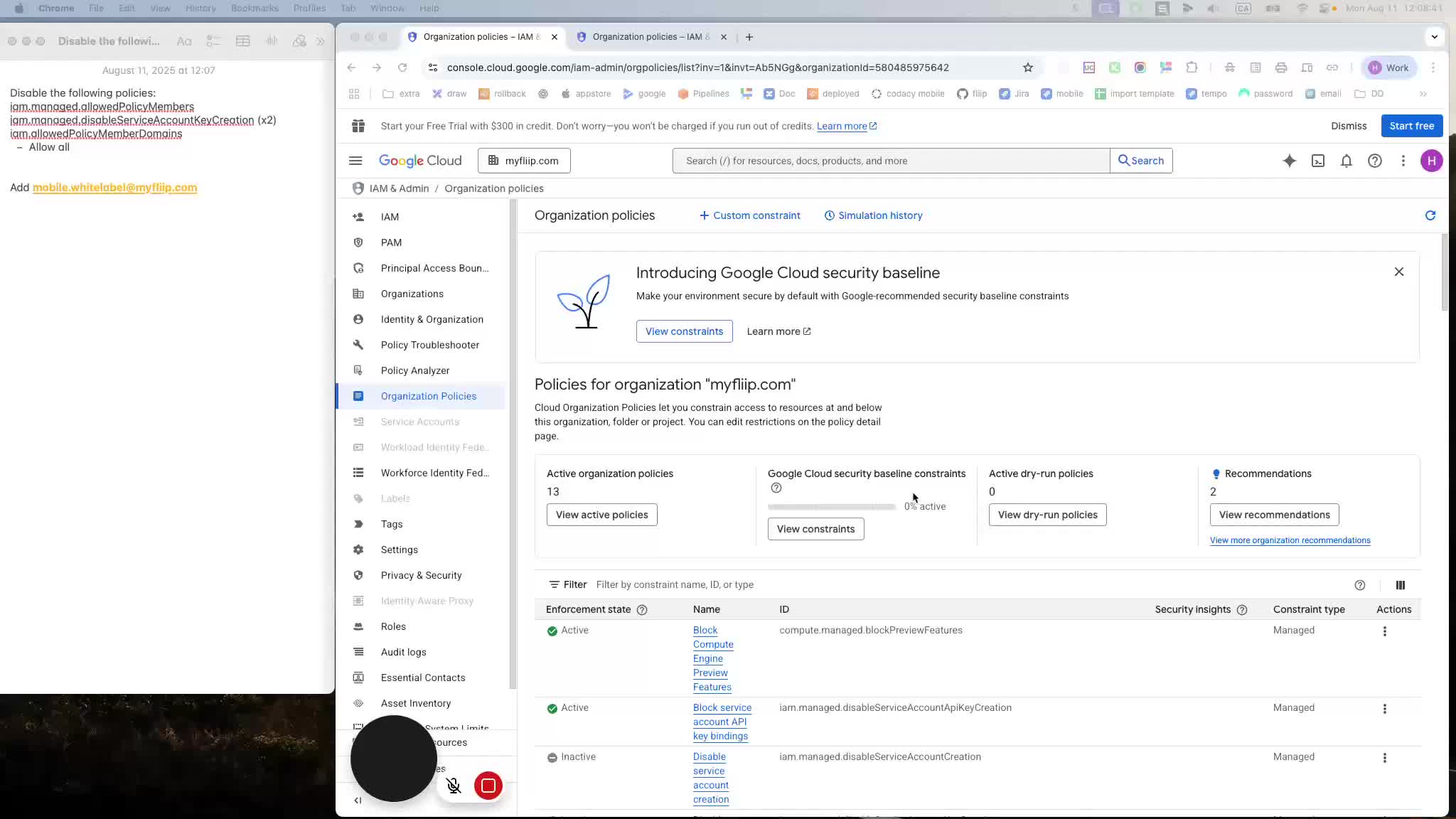
Task: Click Start free button
Action: pyautogui.click(x=1411, y=126)
